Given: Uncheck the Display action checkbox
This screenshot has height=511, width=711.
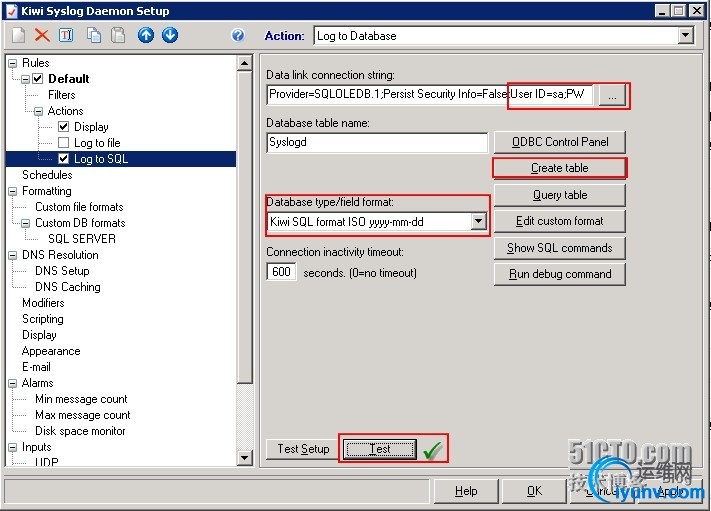Looking at the screenshot, I should pos(63,127).
